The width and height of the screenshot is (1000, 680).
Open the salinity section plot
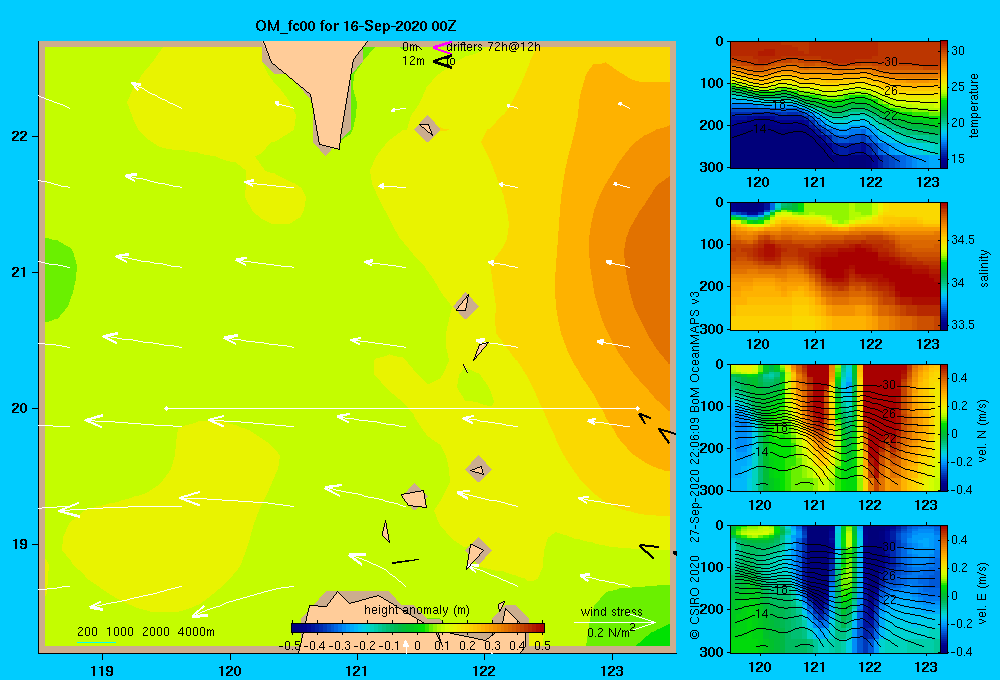pyautogui.click(x=835, y=266)
